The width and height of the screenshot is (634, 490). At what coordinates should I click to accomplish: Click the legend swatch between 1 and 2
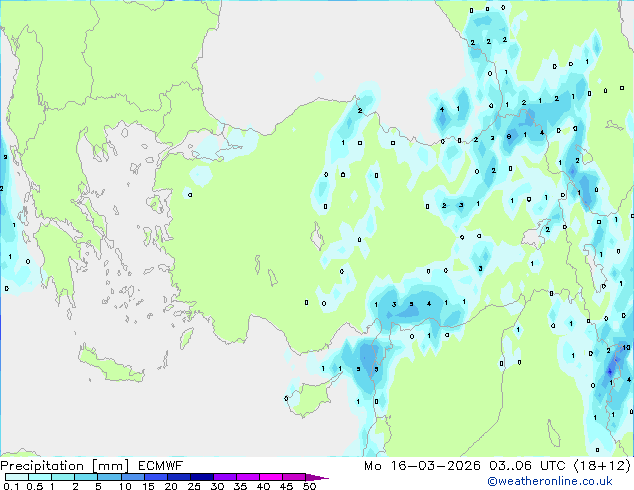point(63,477)
